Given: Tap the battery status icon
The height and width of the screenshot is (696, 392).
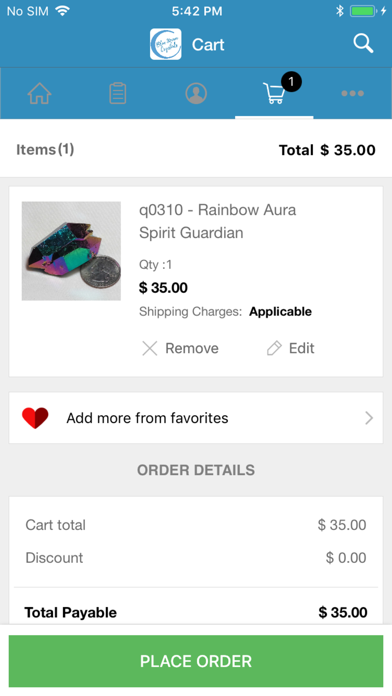Looking at the screenshot, I should point(363,11).
